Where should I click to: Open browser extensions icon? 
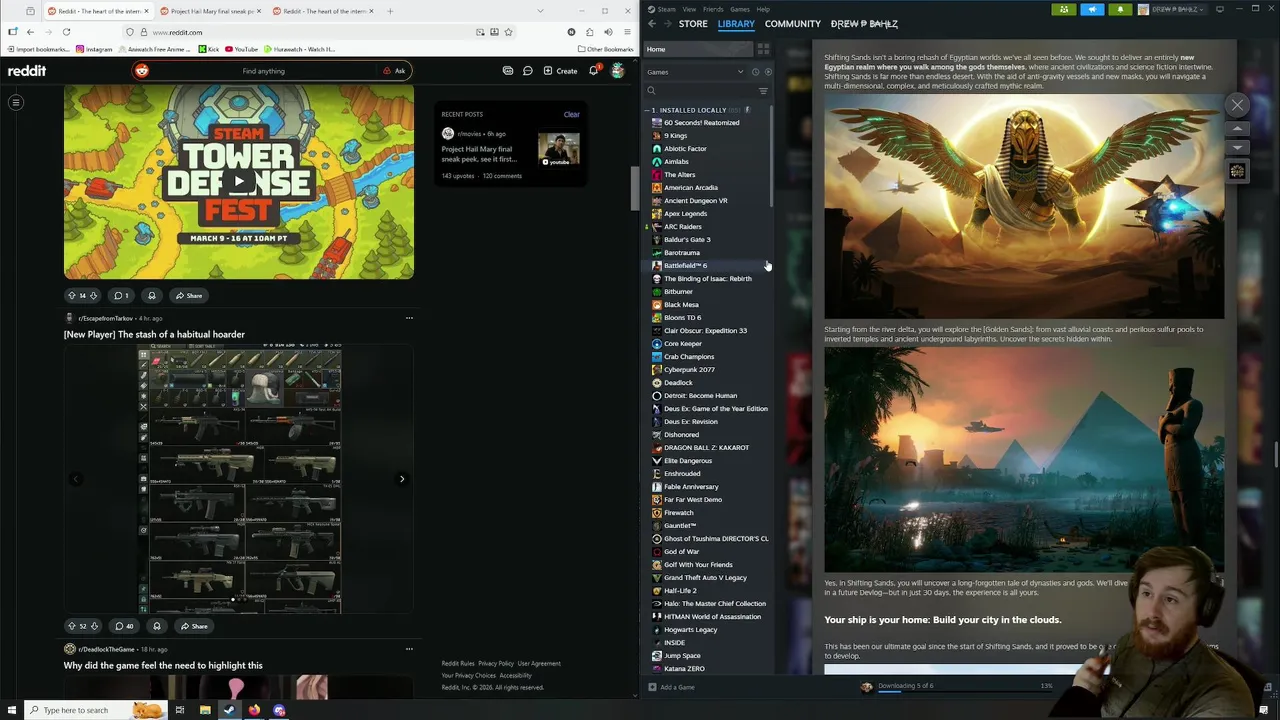(589, 32)
